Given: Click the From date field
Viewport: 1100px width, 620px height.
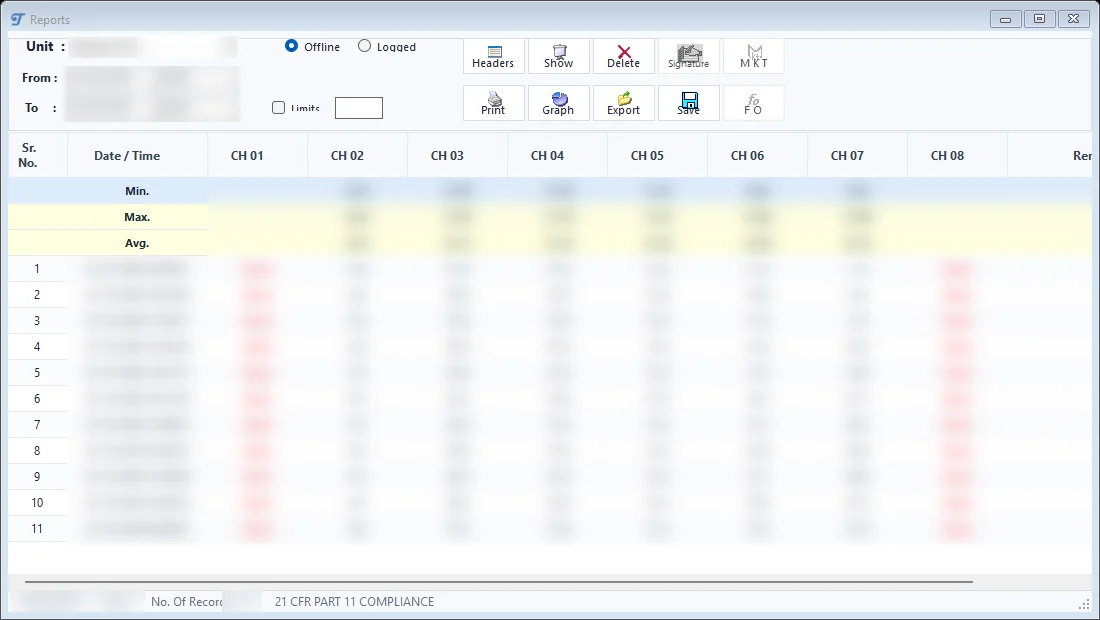Looking at the screenshot, I should point(152,78).
